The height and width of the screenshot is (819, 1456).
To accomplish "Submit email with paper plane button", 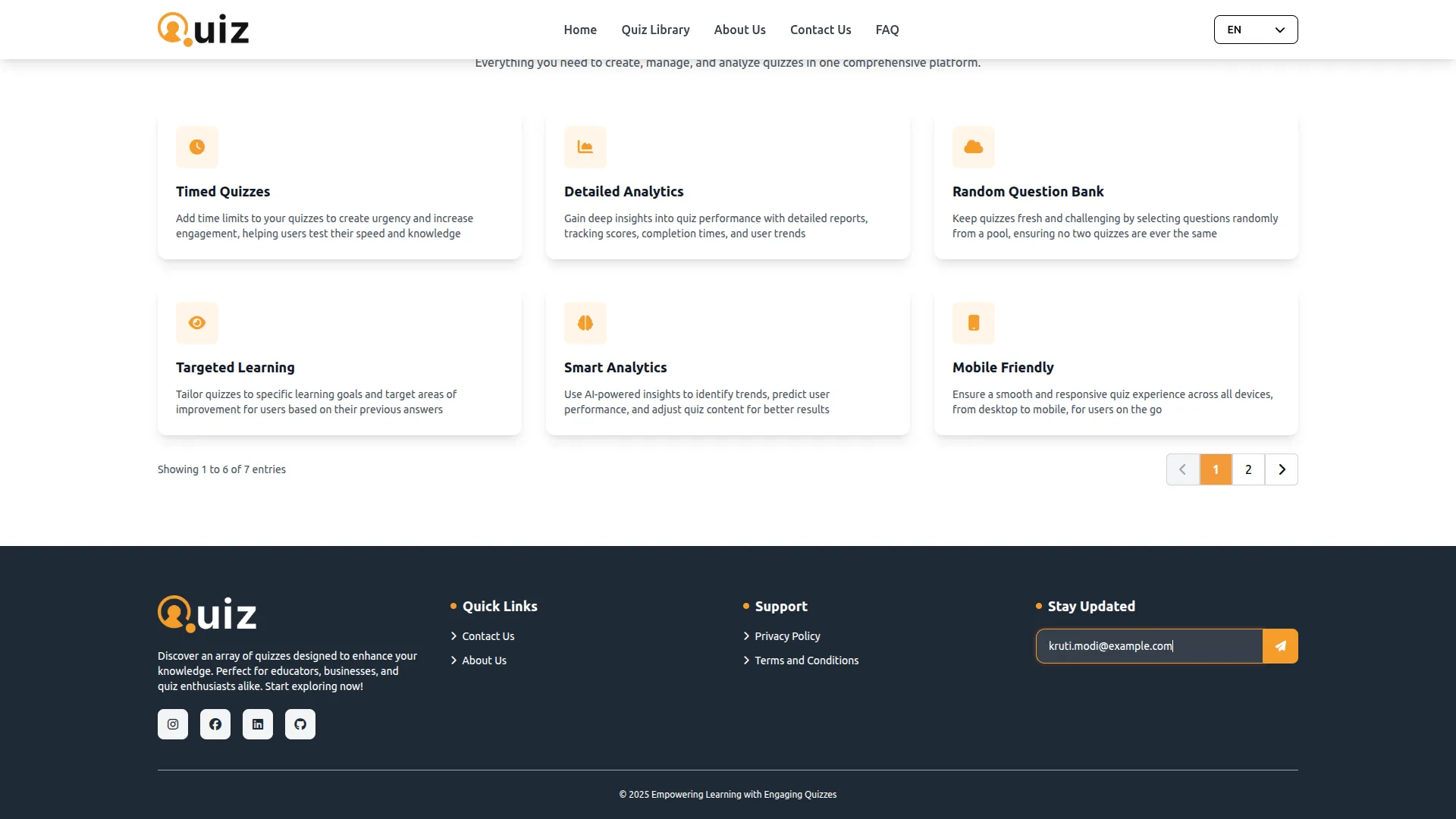I will coord(1280,646).
